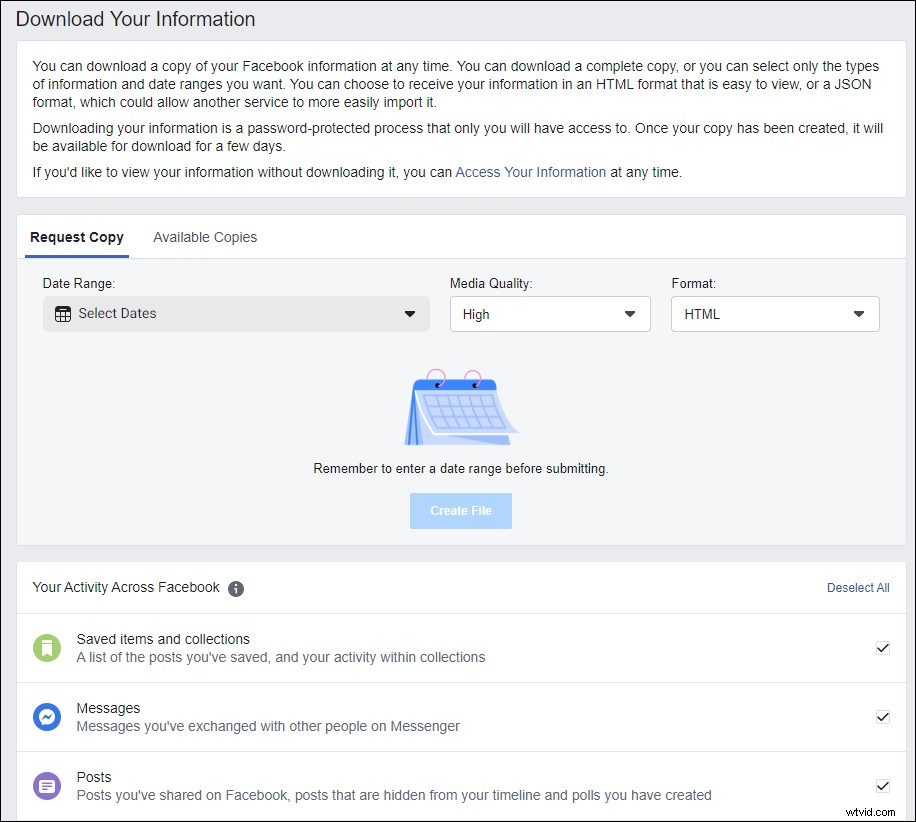
Task: Click the HTML value in the Format field
Action: (x=702, y=313)
